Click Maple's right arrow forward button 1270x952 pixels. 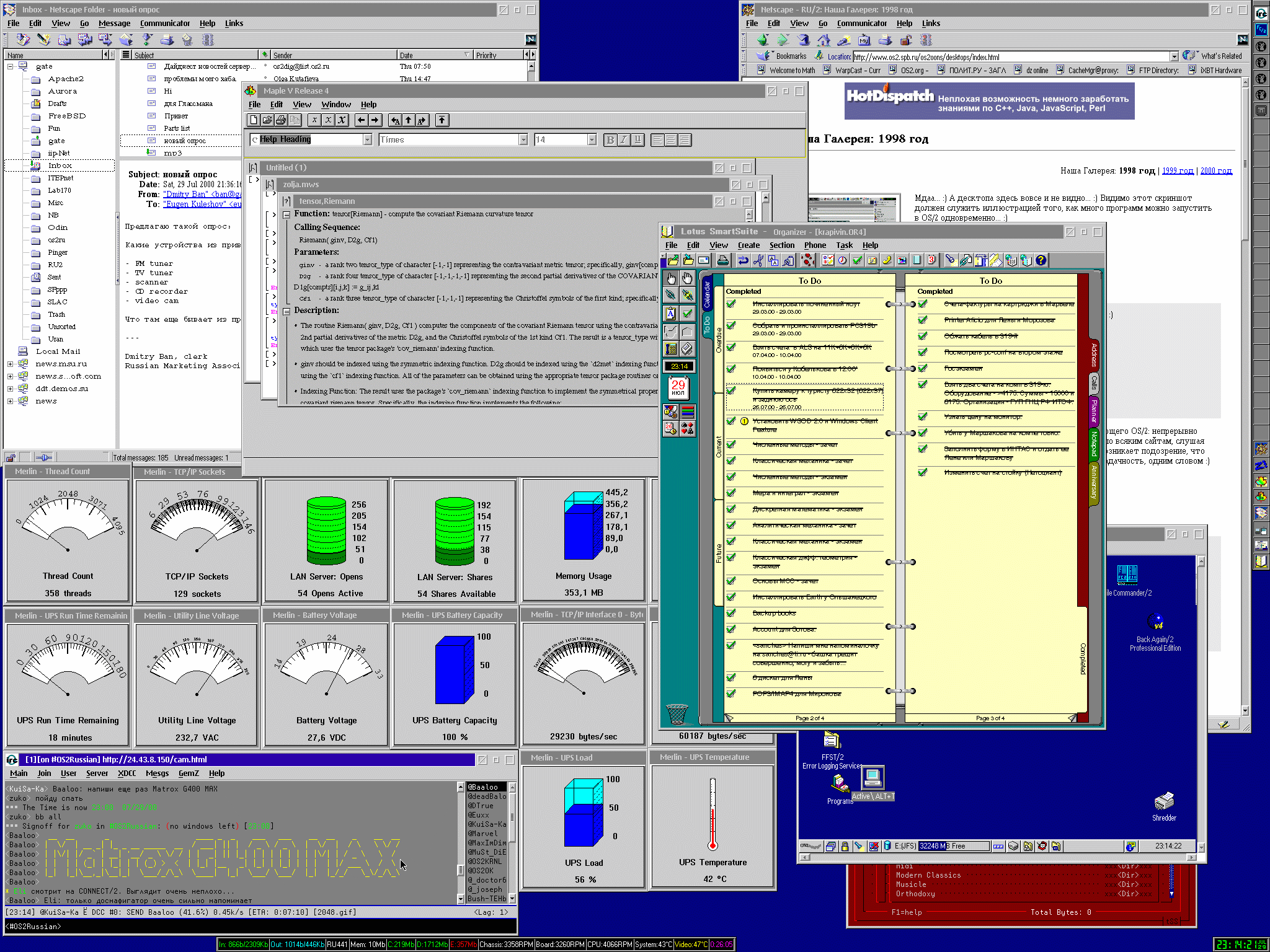[375, 120]
